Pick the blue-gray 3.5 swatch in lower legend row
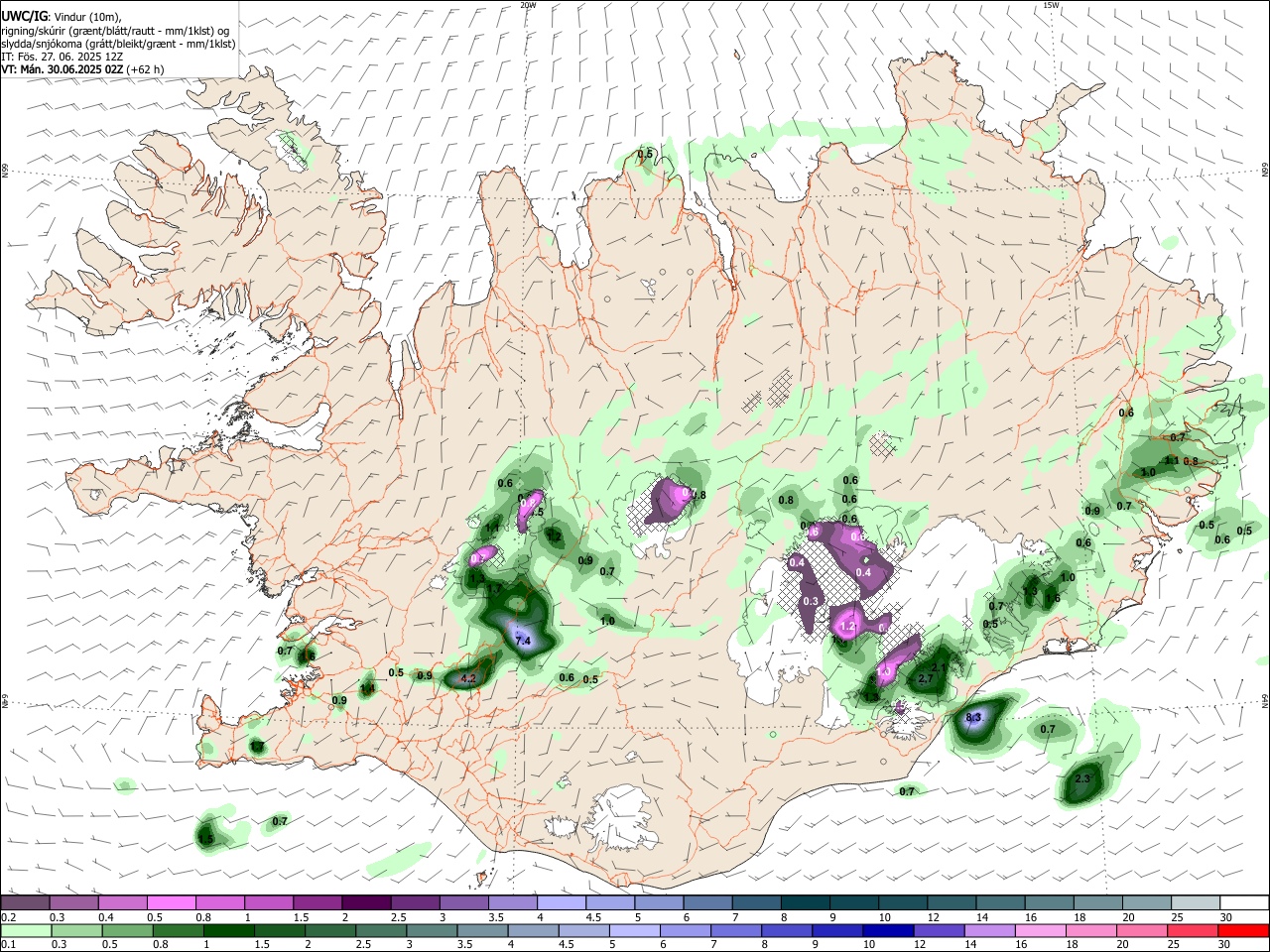Image resolution: width=1270 pixels, height=952 pixels. point(481,930)
